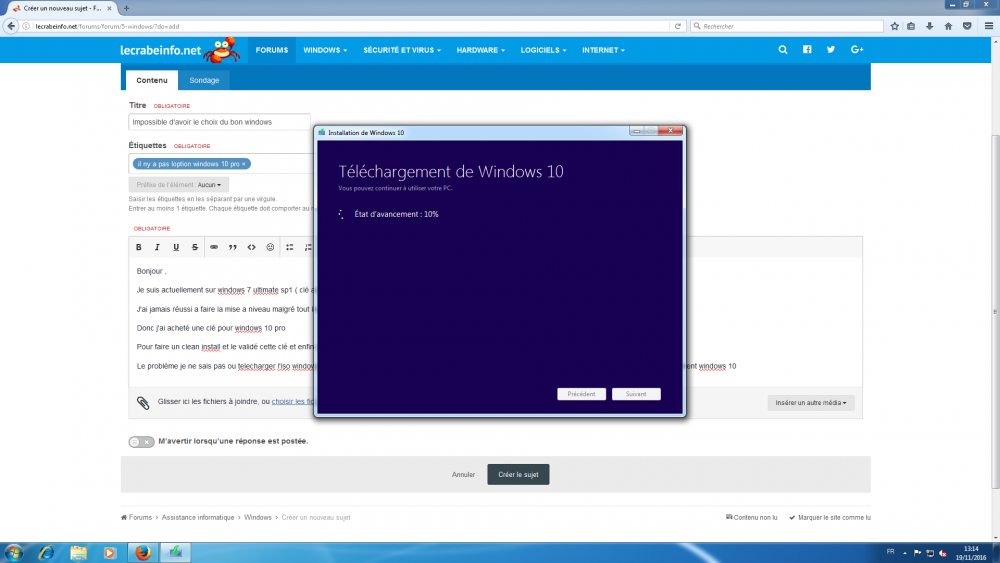
Task: Bookmark this page with the star icon
Action: click(x=894, y=26)
